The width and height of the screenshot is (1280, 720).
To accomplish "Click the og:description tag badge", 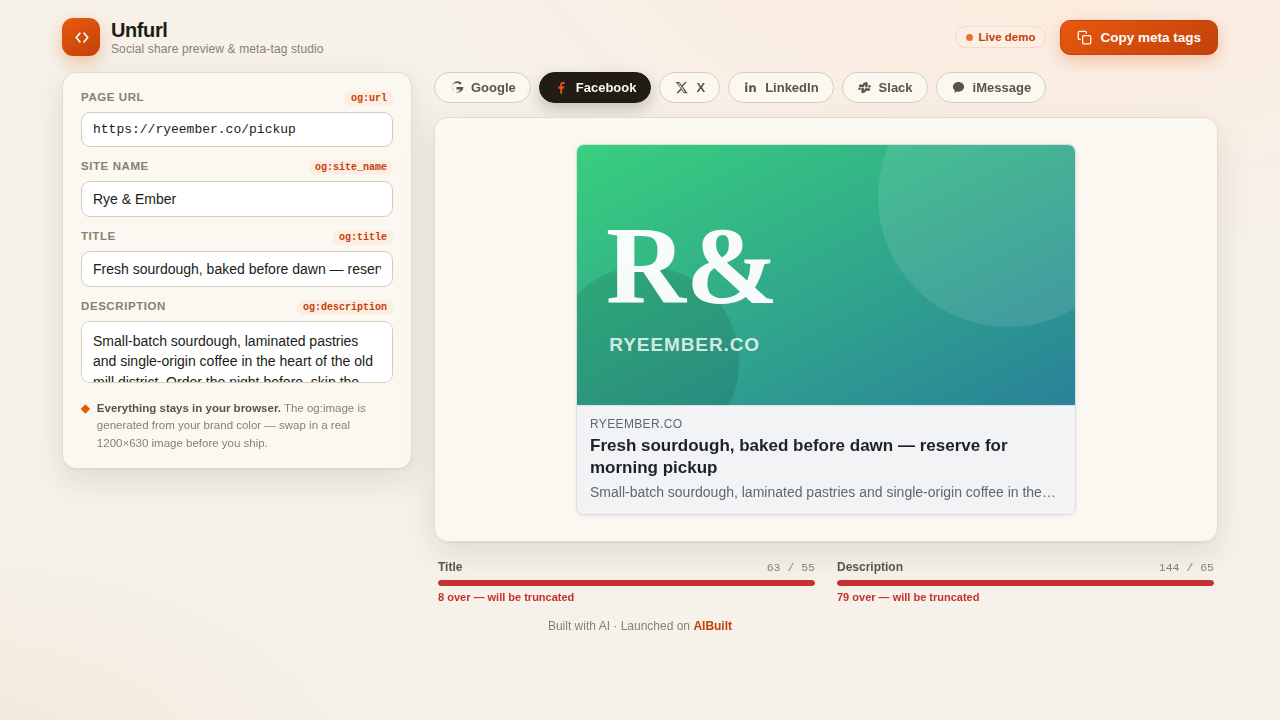I will 345,307.
